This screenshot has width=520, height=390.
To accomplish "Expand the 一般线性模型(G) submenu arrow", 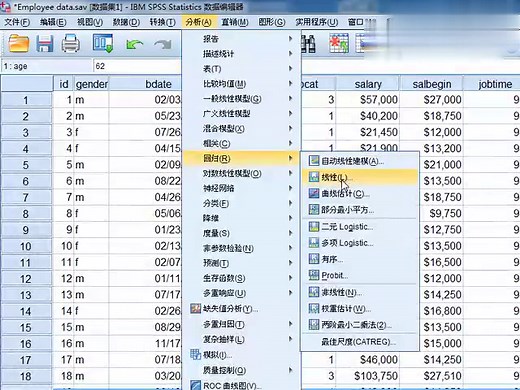I will pos(291,99).
